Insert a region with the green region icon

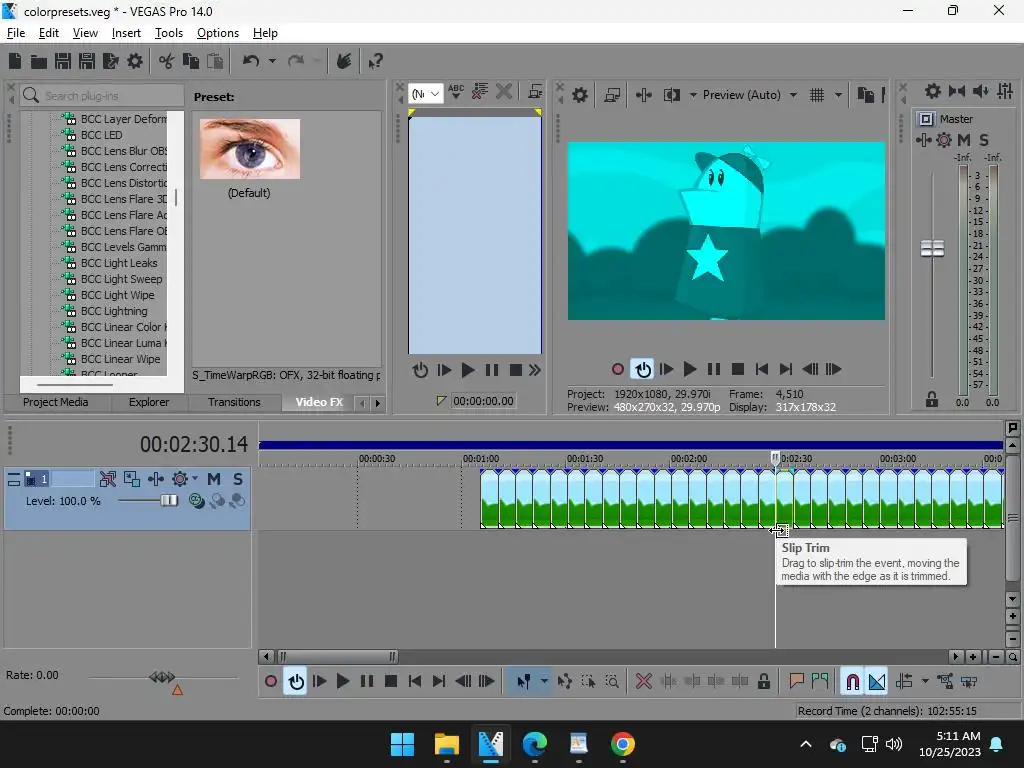point(820,682)
